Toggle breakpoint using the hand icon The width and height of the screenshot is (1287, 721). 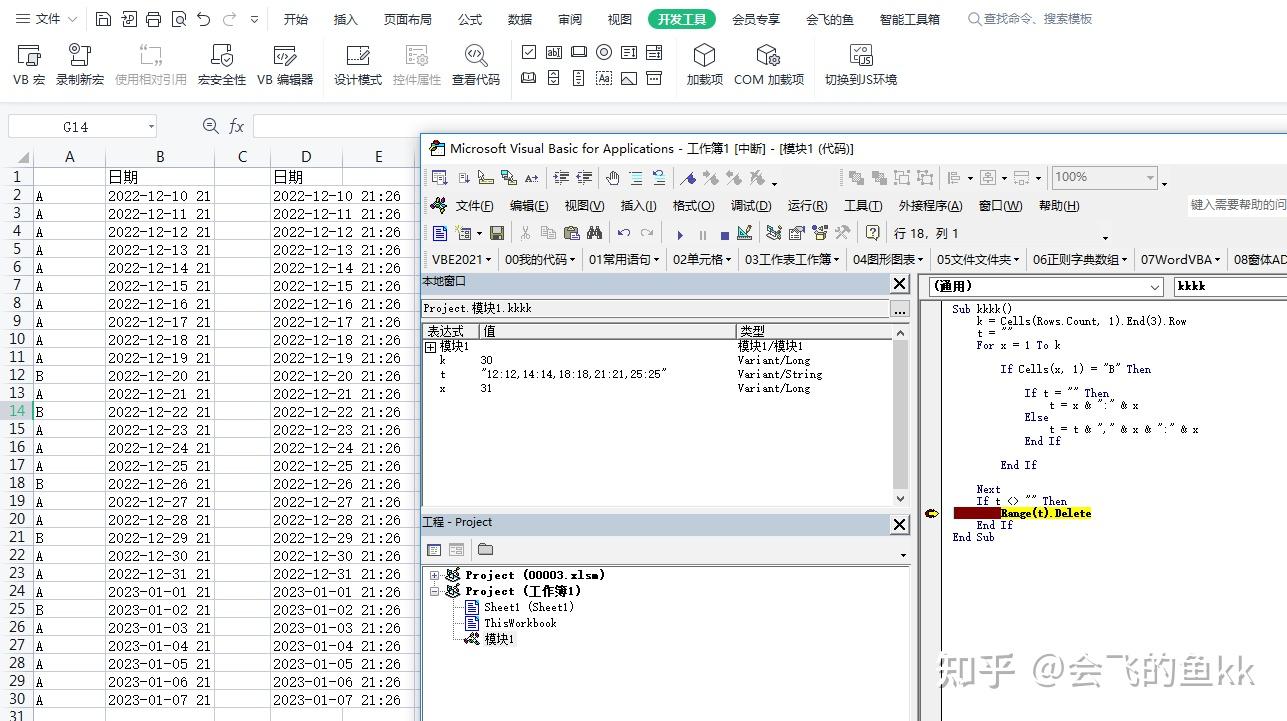point(612,178)
